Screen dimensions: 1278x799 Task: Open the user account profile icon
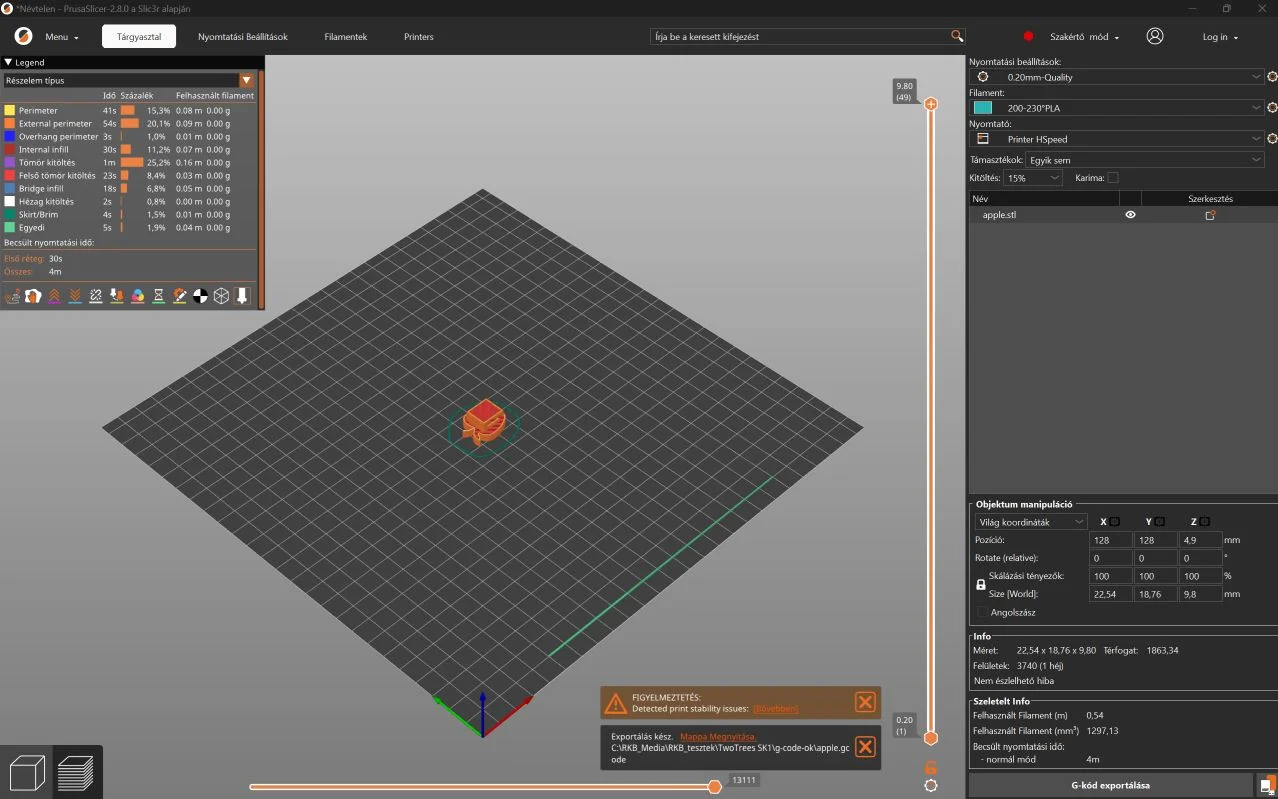1155,36
